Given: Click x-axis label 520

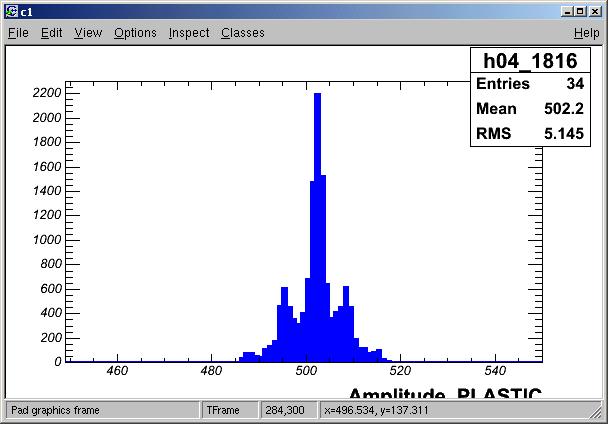Looking at the screenshot, I should click(x=400, y=371).
